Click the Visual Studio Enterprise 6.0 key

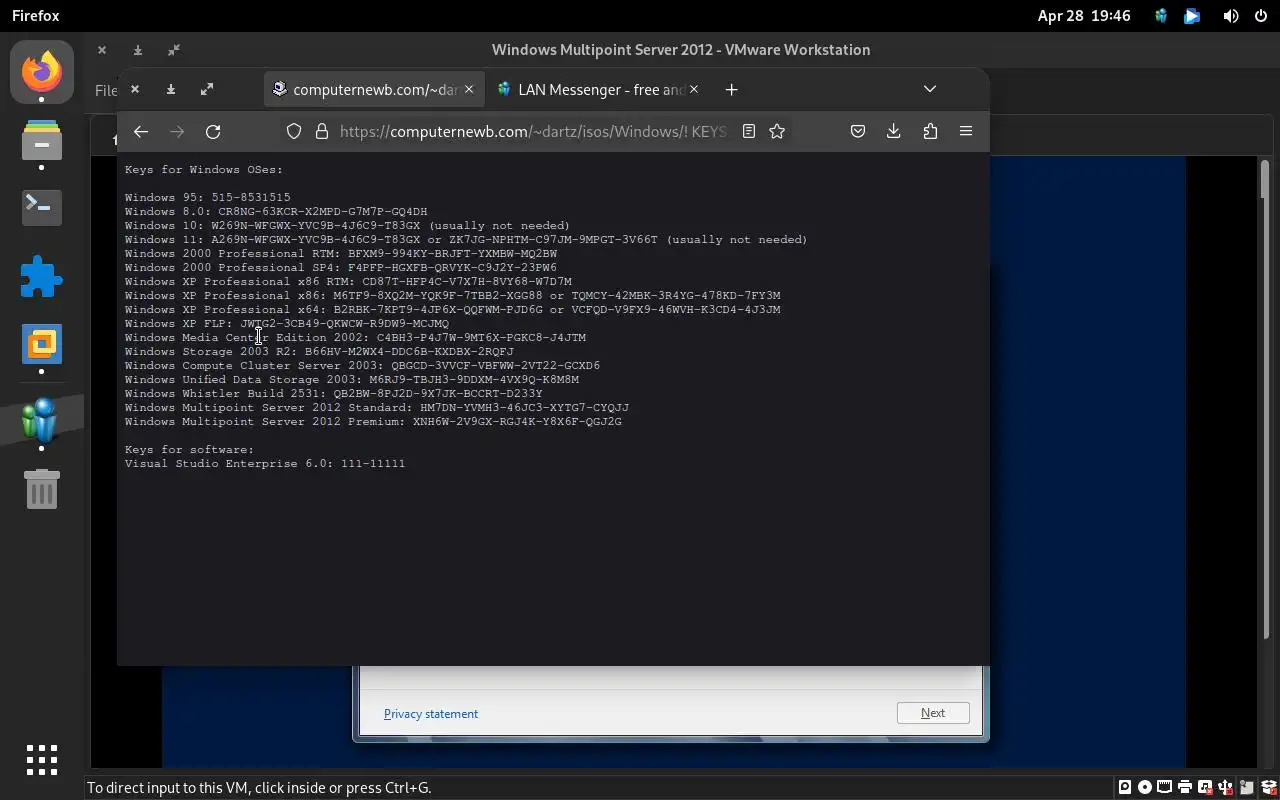point(373,464)
